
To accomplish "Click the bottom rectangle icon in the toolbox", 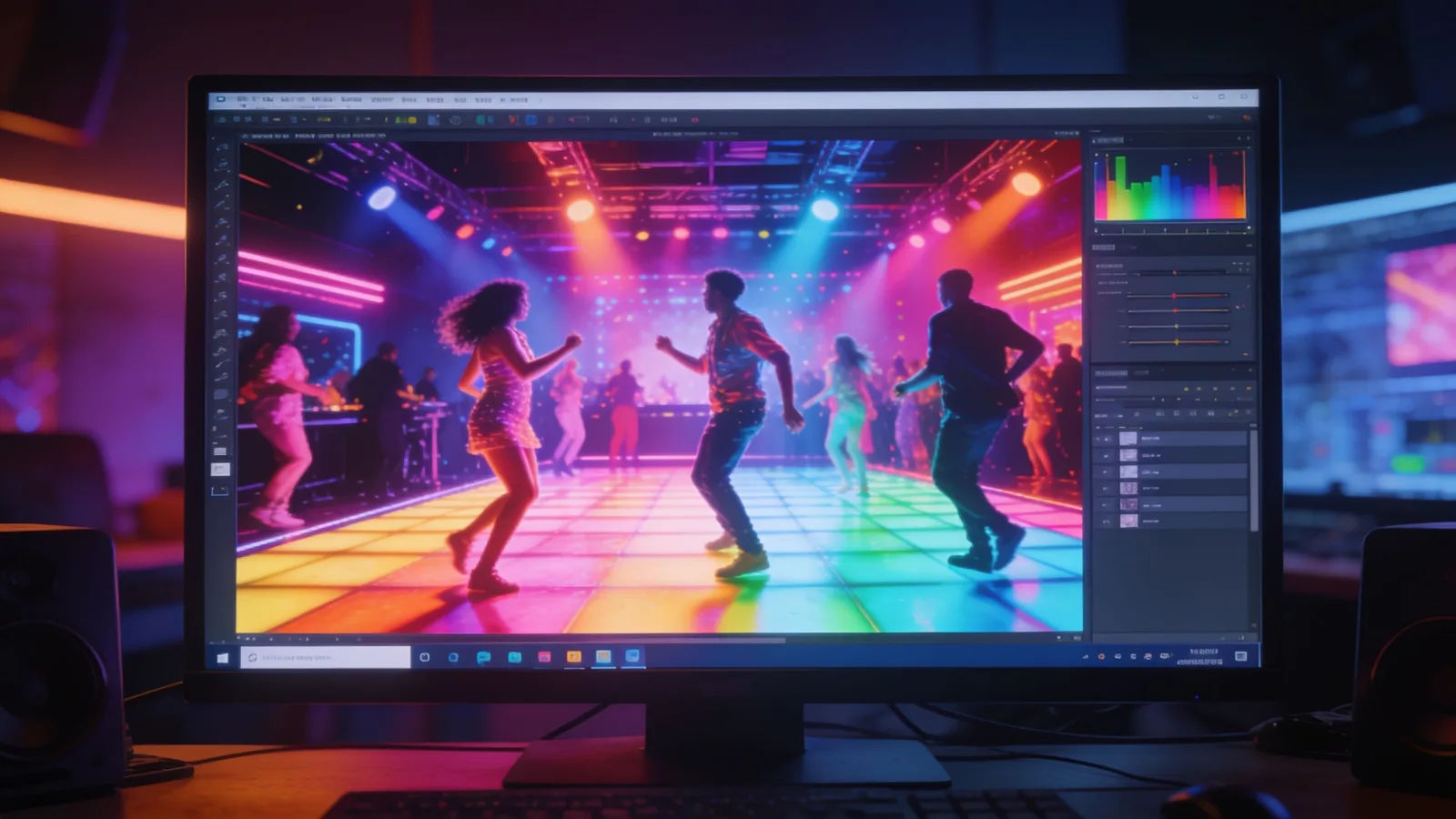I will tap(221, 490).
